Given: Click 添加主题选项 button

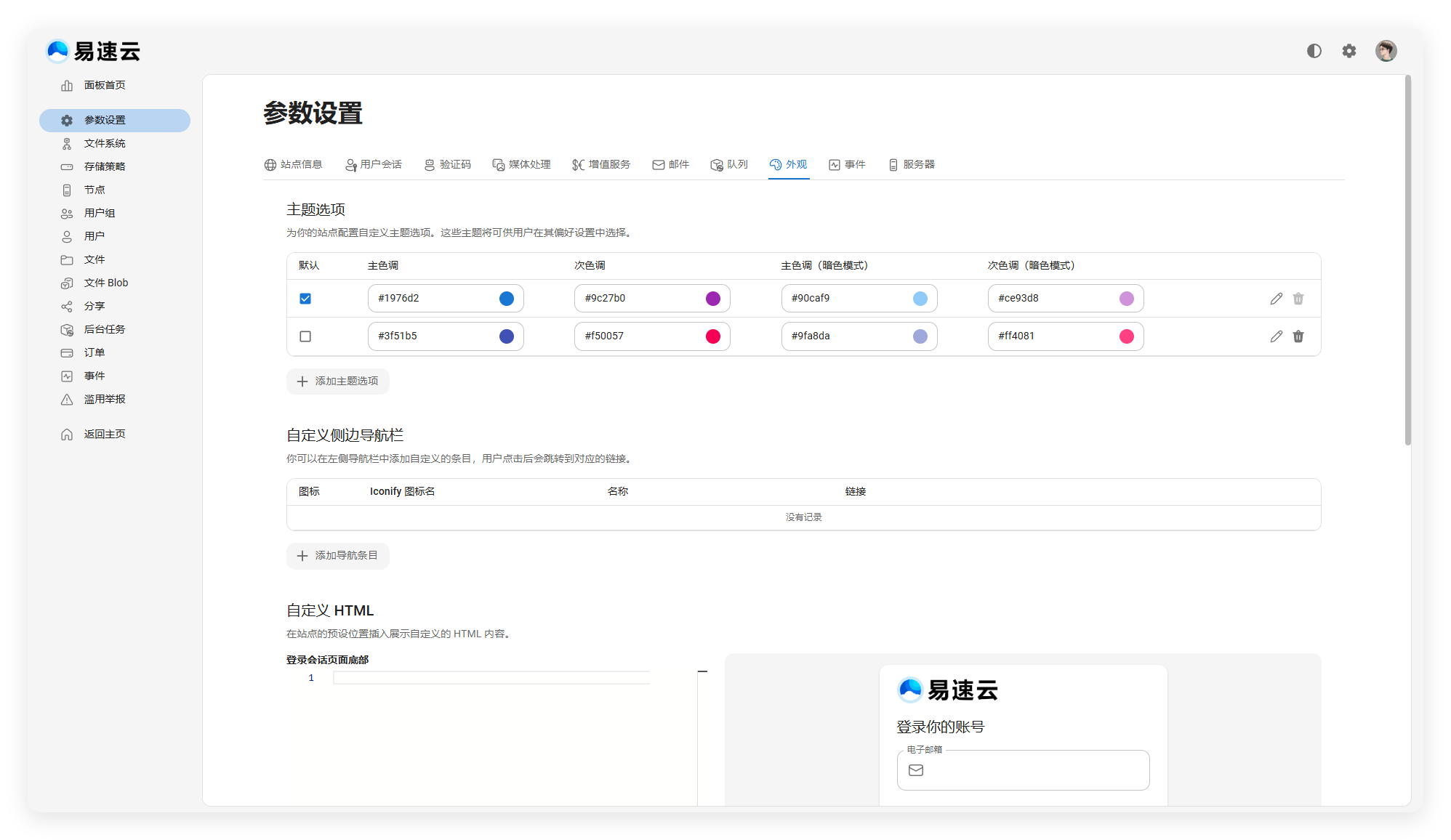Looking at the screenshot, I should 338,381.
